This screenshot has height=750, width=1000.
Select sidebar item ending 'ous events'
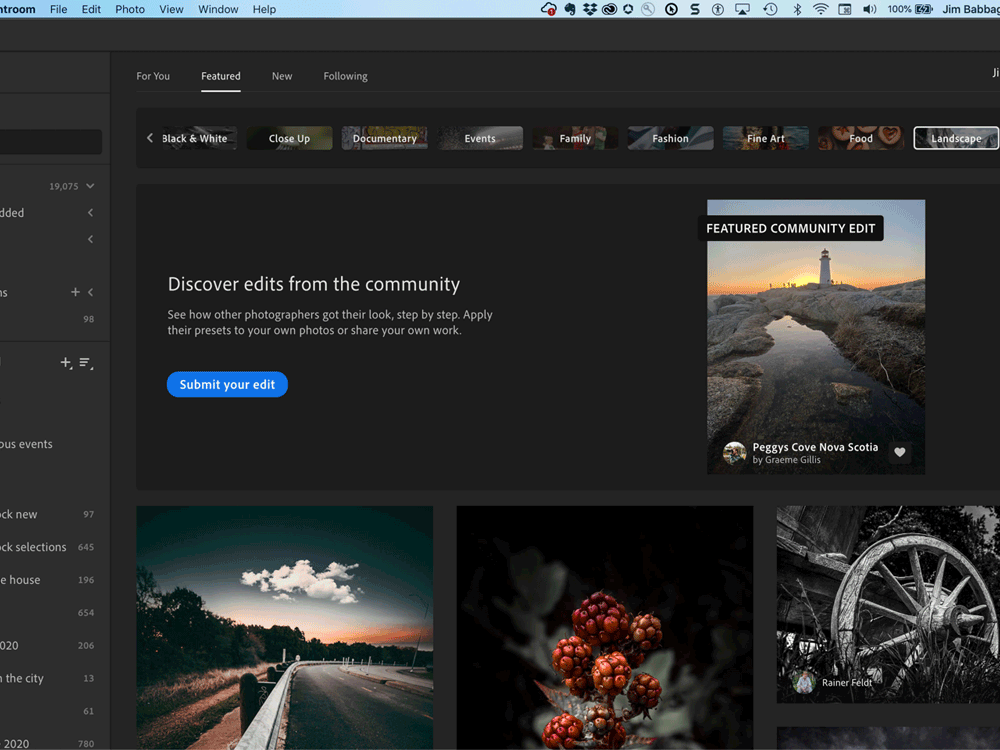pyautogui.click(x=26, y=444)
